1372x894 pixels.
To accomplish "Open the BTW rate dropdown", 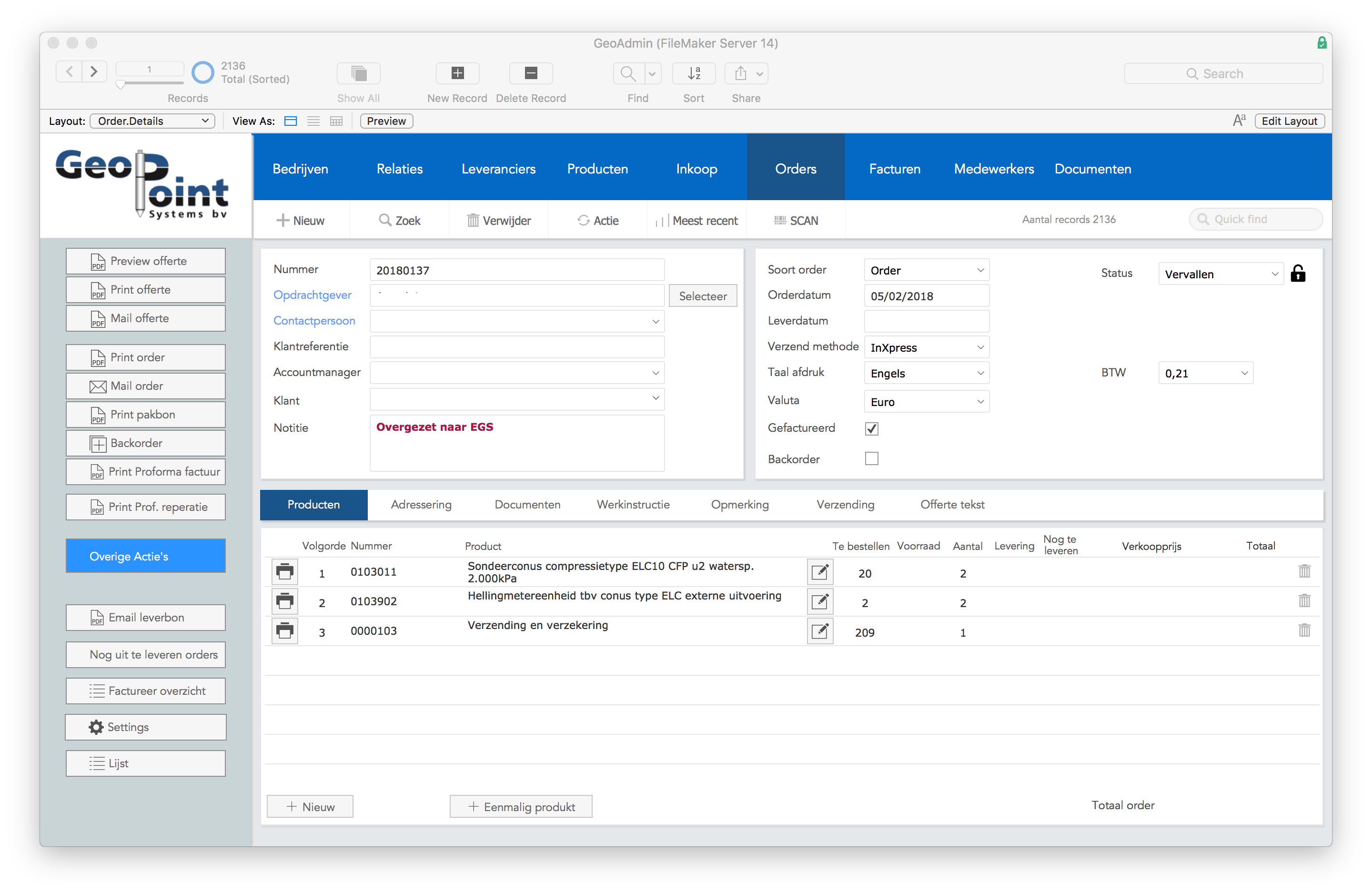I will (x=1205, y=373).
